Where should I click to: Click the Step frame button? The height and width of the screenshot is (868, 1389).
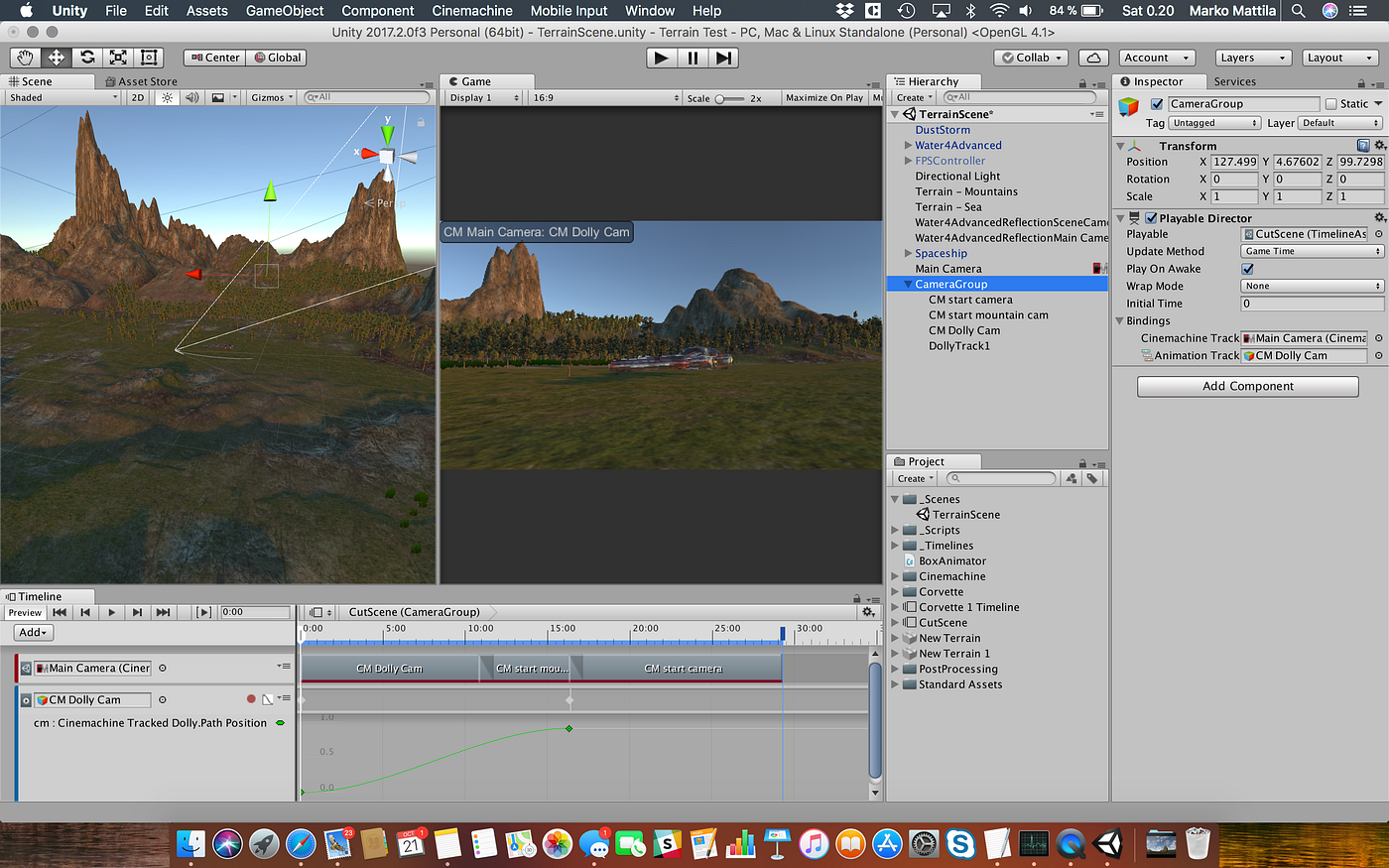tap(724, 58)
